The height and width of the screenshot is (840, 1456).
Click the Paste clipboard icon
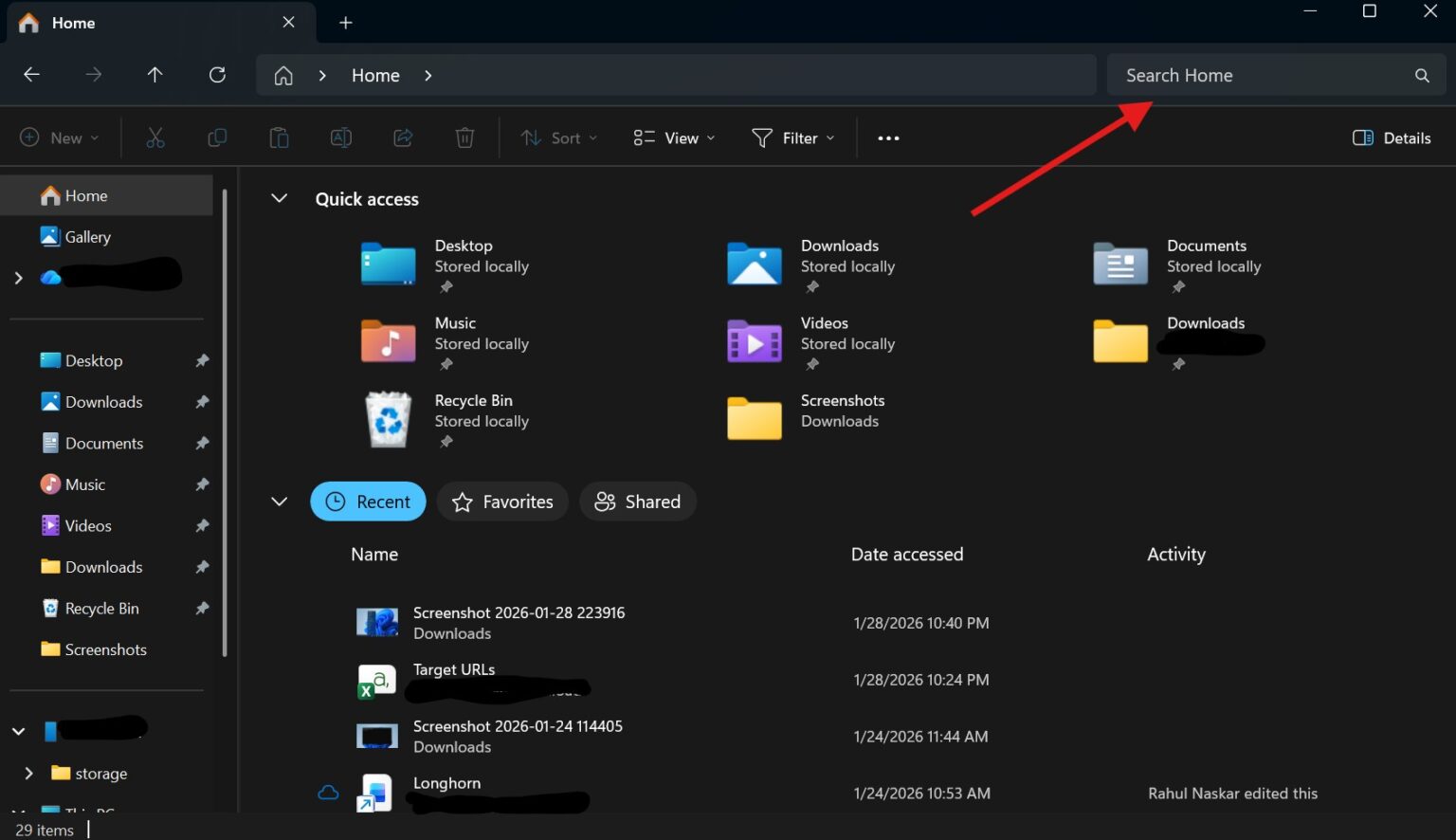279,138
